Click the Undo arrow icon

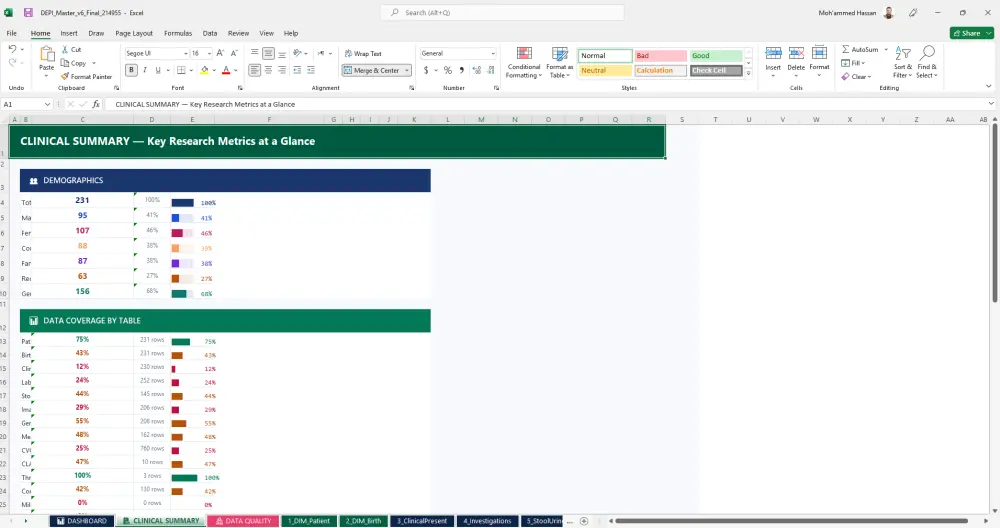(12, 49)
